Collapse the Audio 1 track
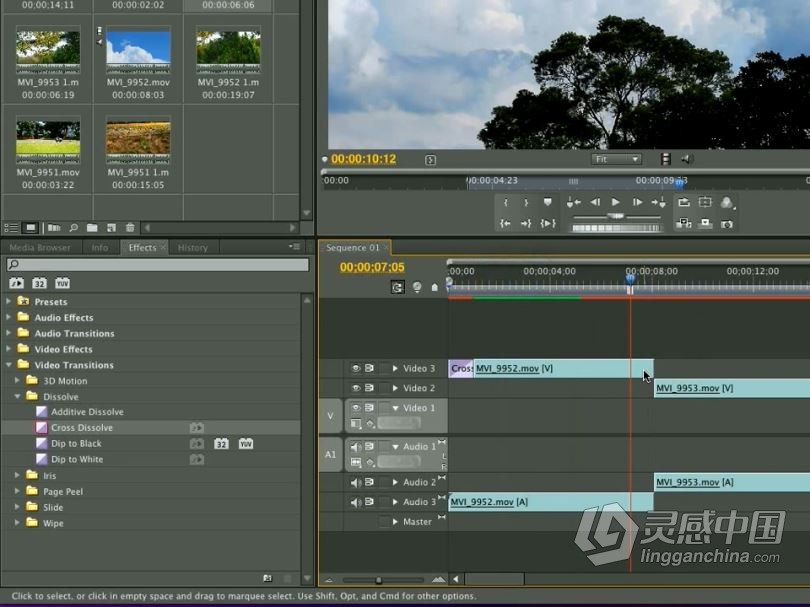 click(x=396, y=447)
